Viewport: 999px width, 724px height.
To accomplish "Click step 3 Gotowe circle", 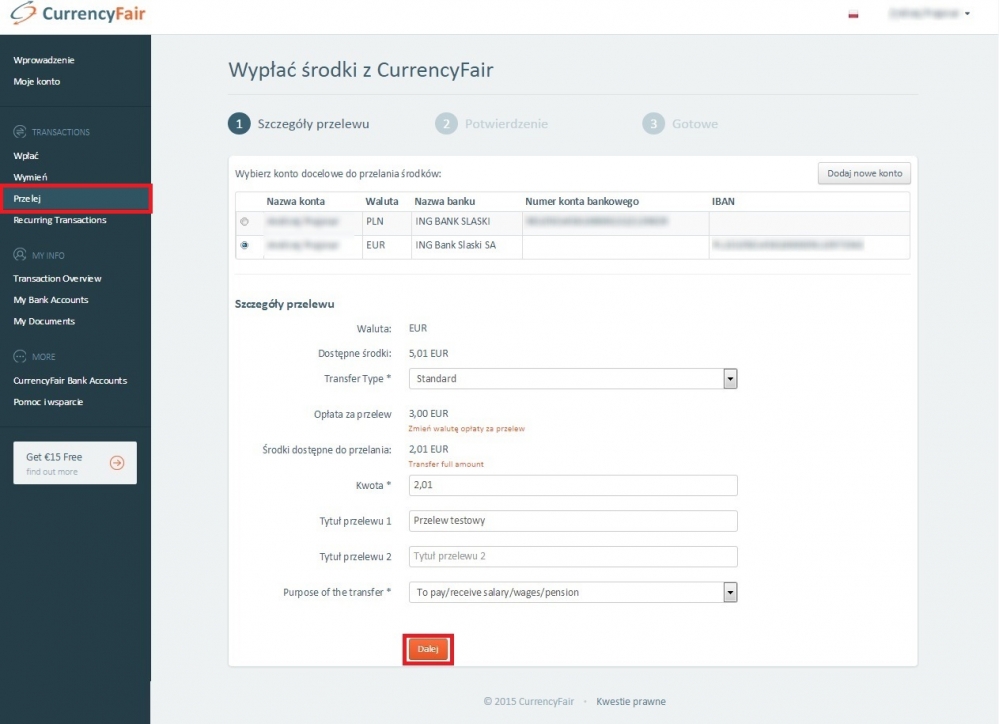I will click(x=653, y=124).
